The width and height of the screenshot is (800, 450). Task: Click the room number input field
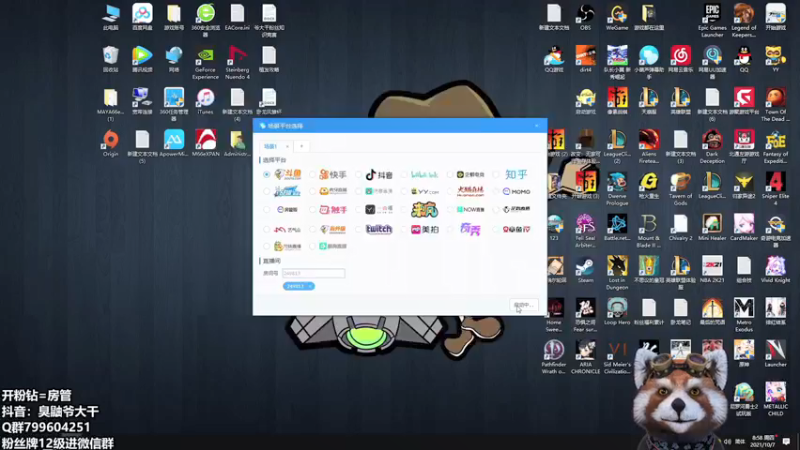pyautogui.click(x=313, y=273)
